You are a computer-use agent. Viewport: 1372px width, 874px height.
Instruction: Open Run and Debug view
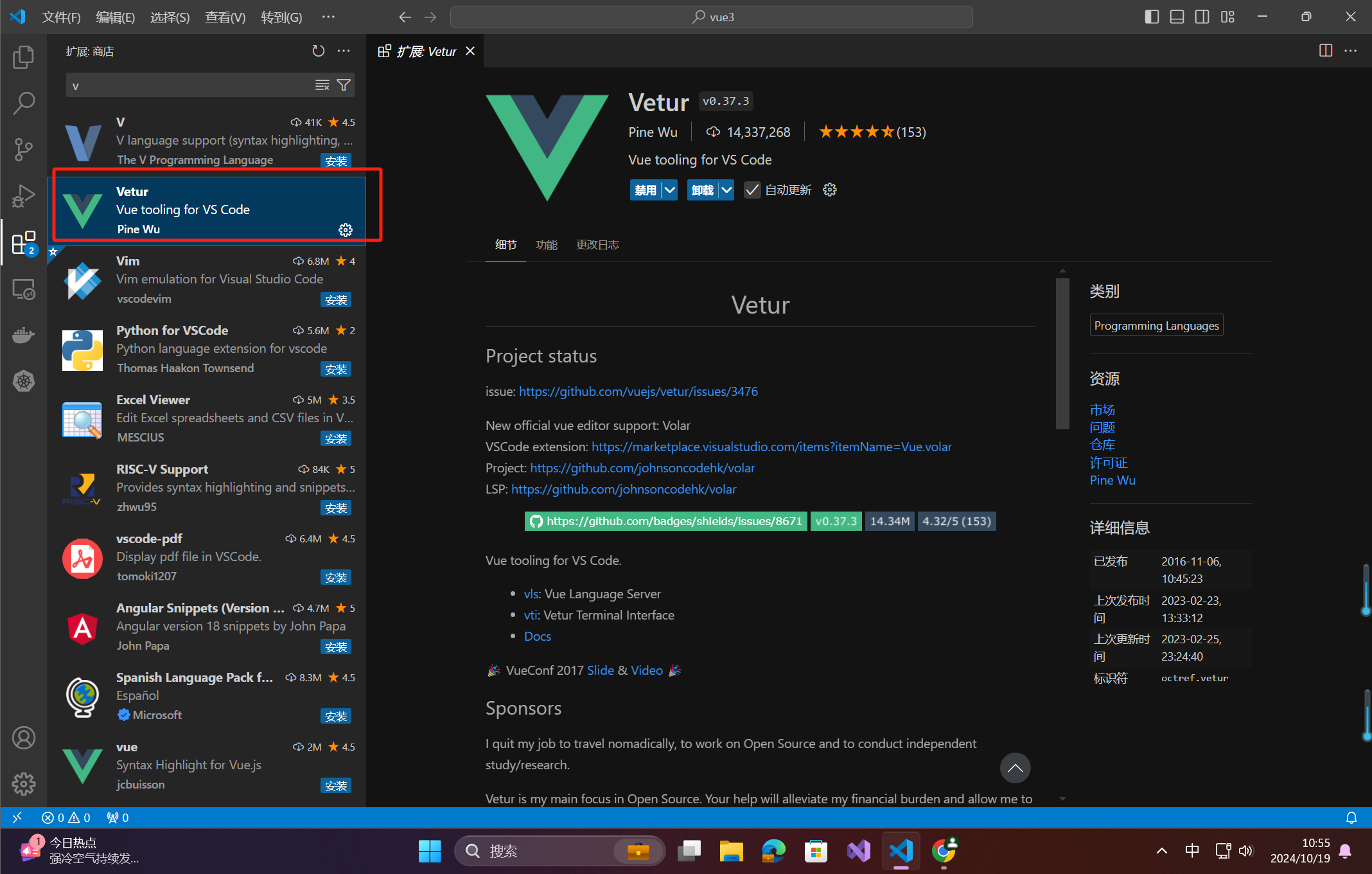click(24, 196)
